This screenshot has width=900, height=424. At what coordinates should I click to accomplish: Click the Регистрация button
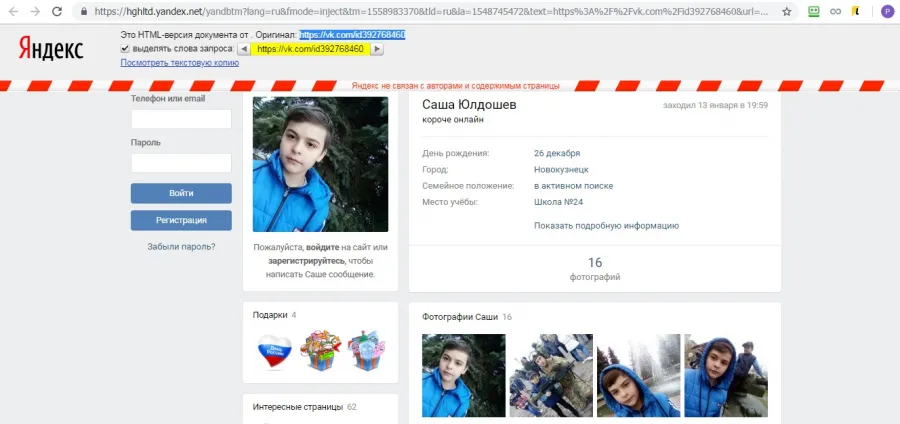coord(181,220)
